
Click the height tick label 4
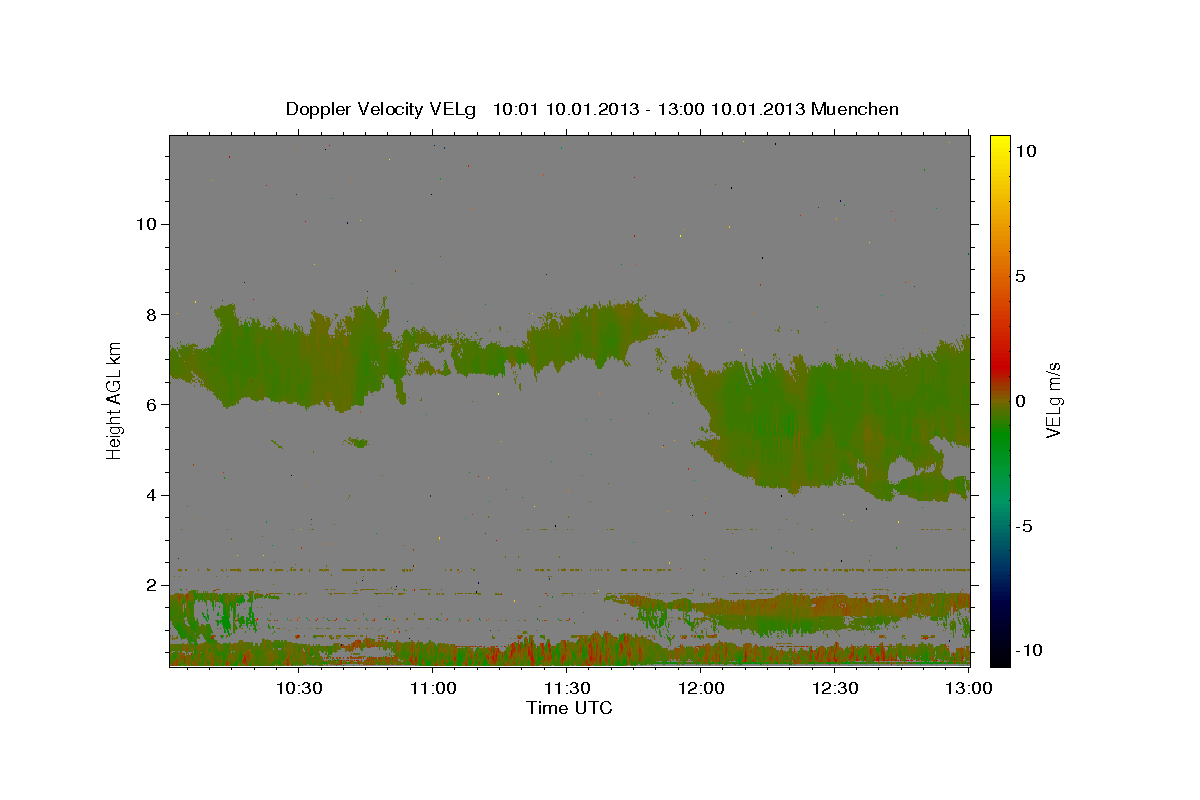153,495
